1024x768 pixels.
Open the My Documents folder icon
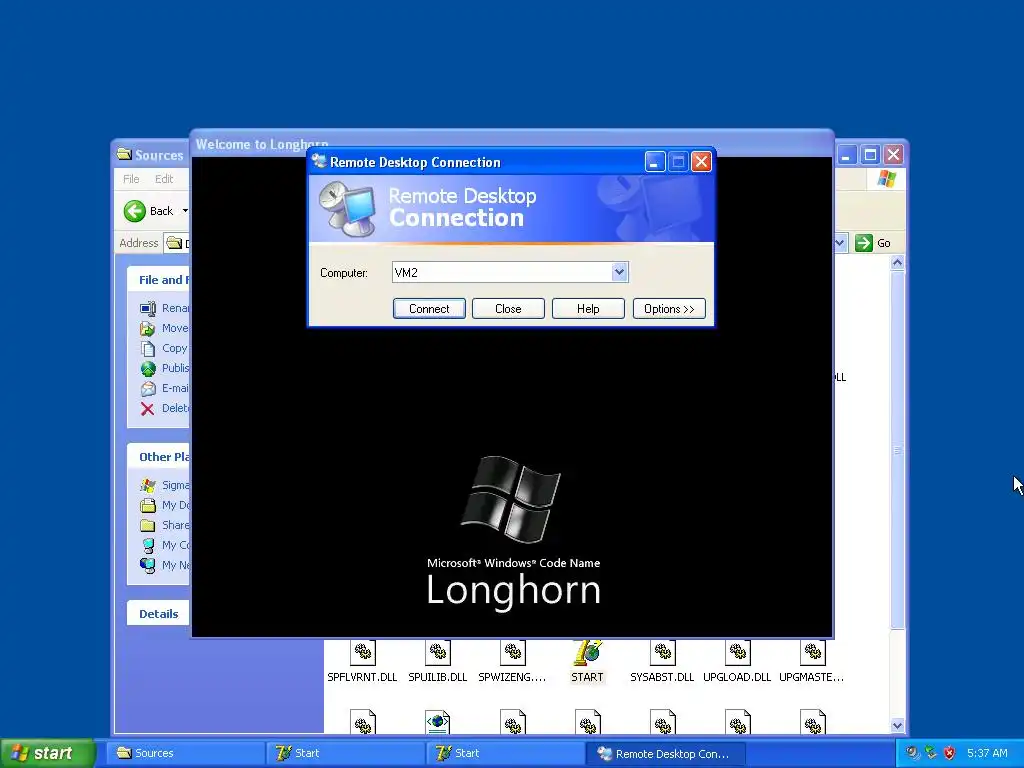click(148, 505)
